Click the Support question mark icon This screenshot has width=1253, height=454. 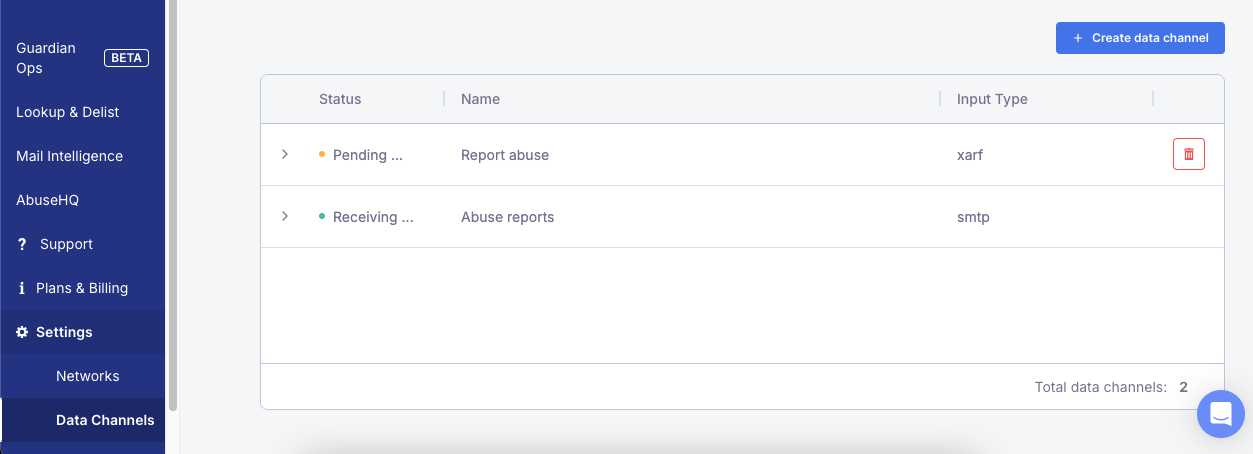22,244
